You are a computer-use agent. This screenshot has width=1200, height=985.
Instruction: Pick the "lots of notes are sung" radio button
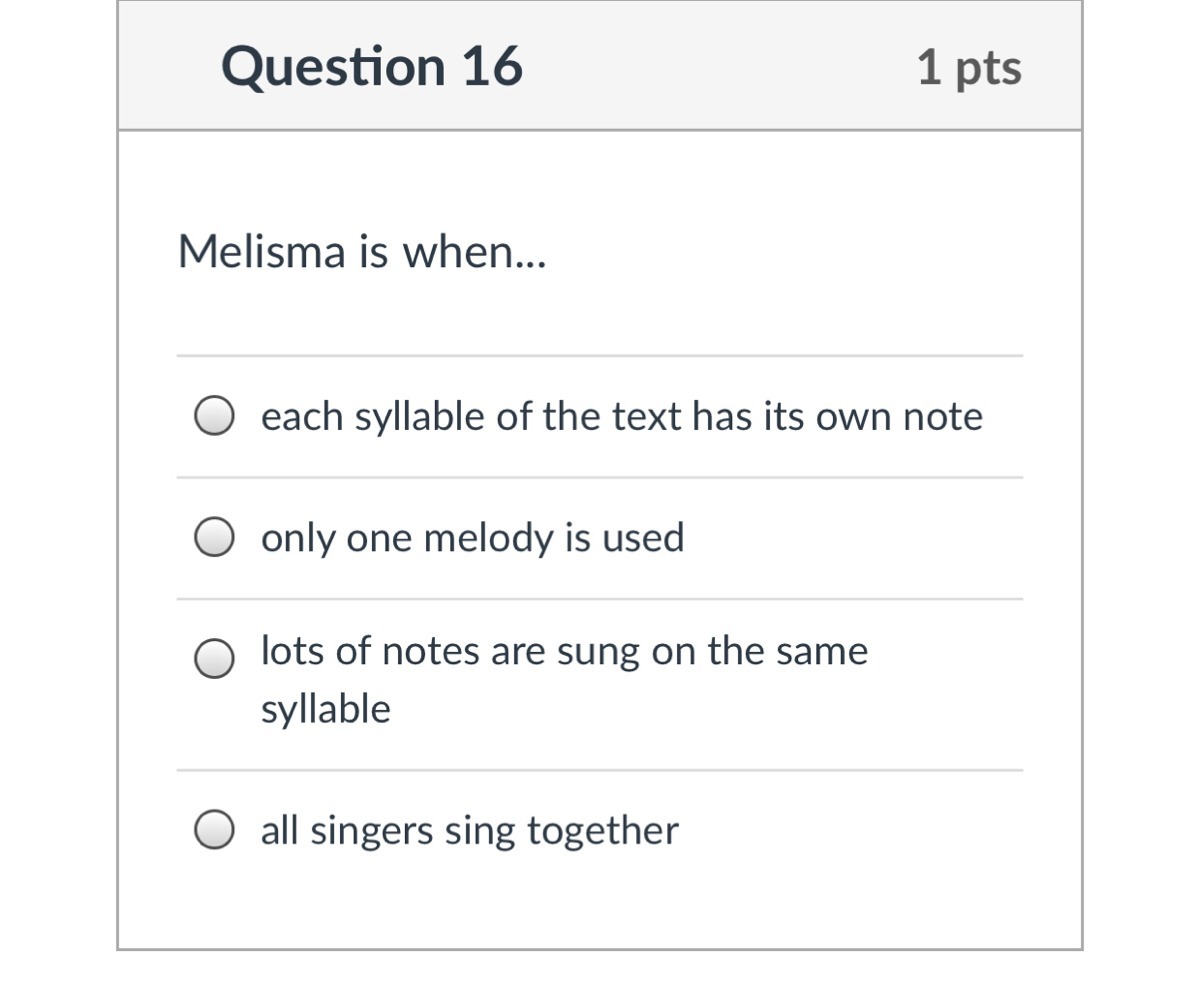click(214, 659)
